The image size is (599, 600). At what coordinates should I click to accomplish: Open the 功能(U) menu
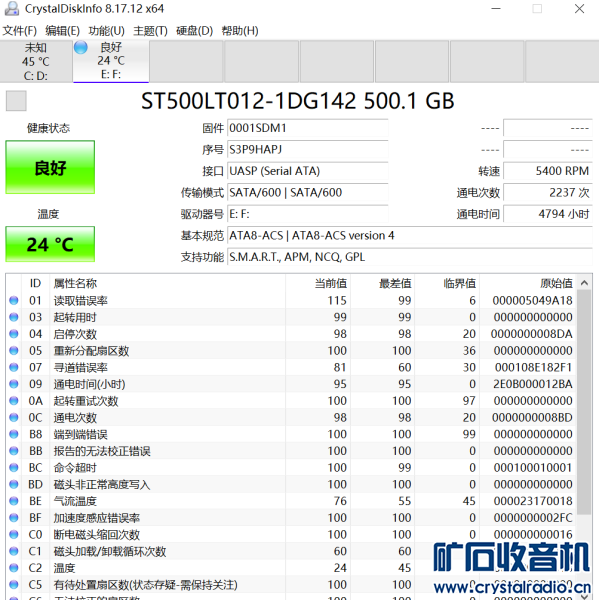coord(106,31)
